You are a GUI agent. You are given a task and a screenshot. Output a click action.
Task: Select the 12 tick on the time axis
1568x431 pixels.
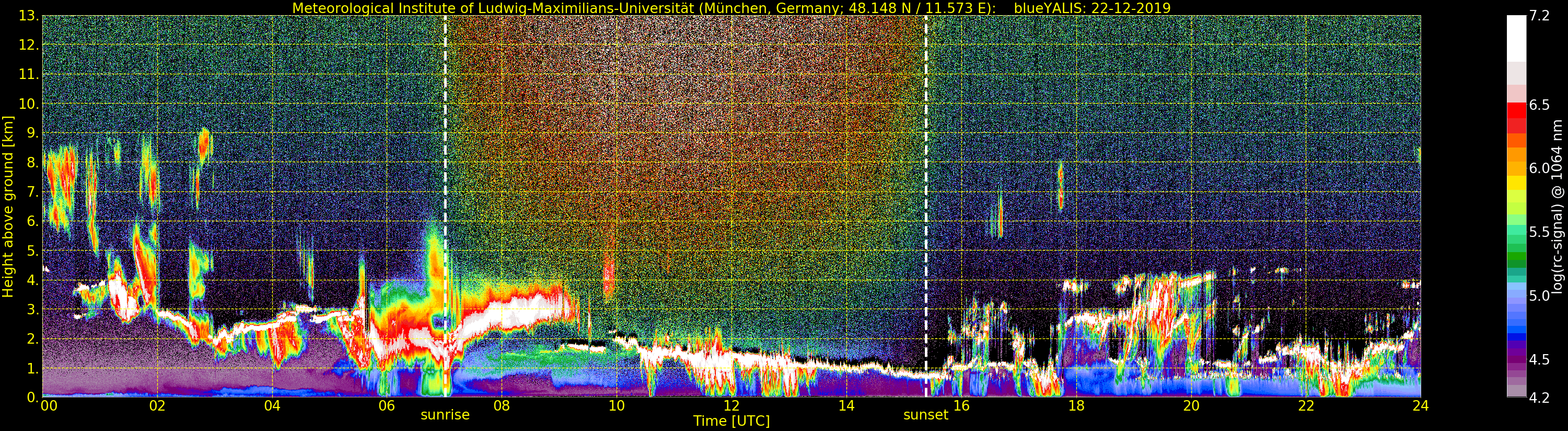coord(731,406)
